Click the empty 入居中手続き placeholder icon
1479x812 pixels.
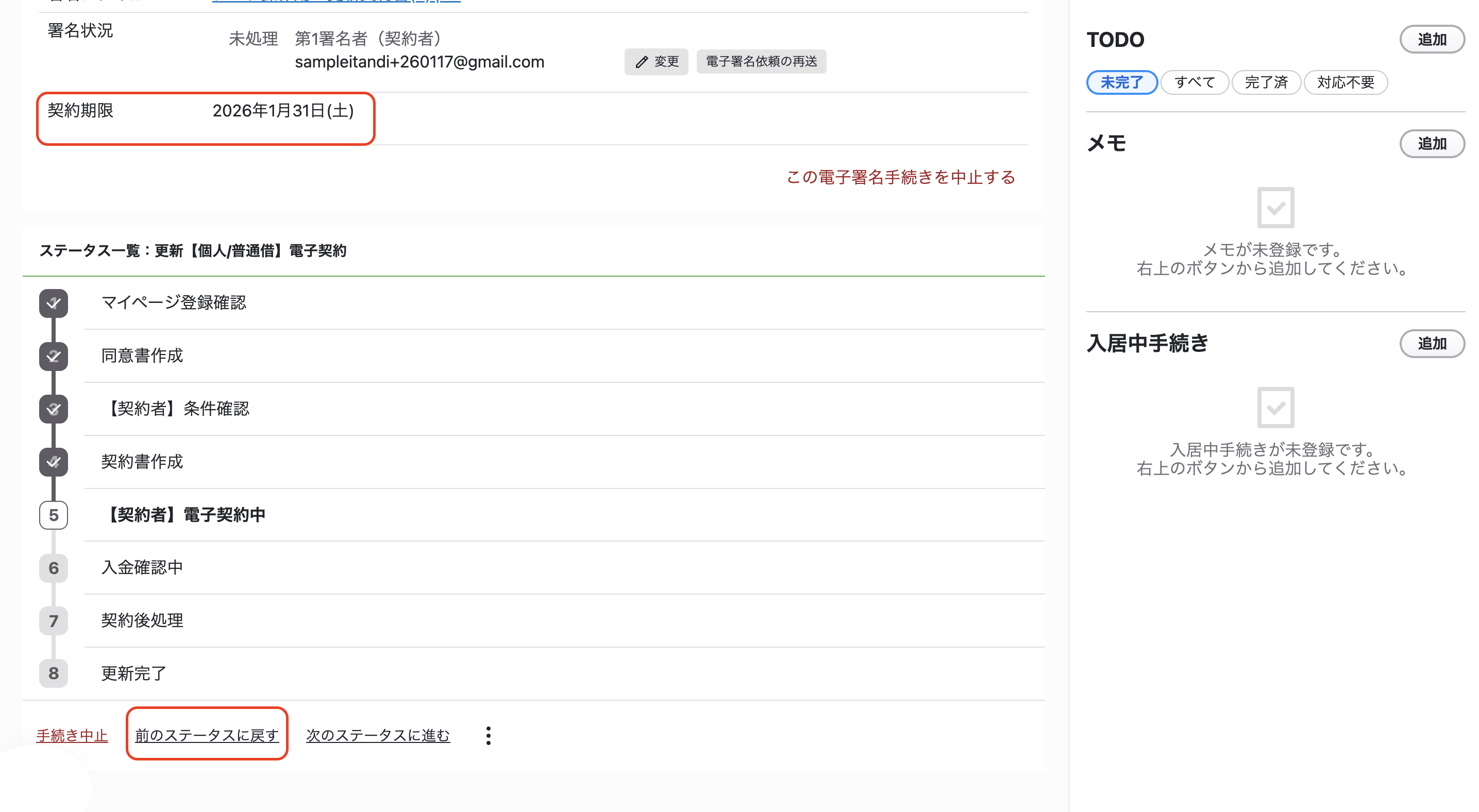click(x=1276, y=408)
